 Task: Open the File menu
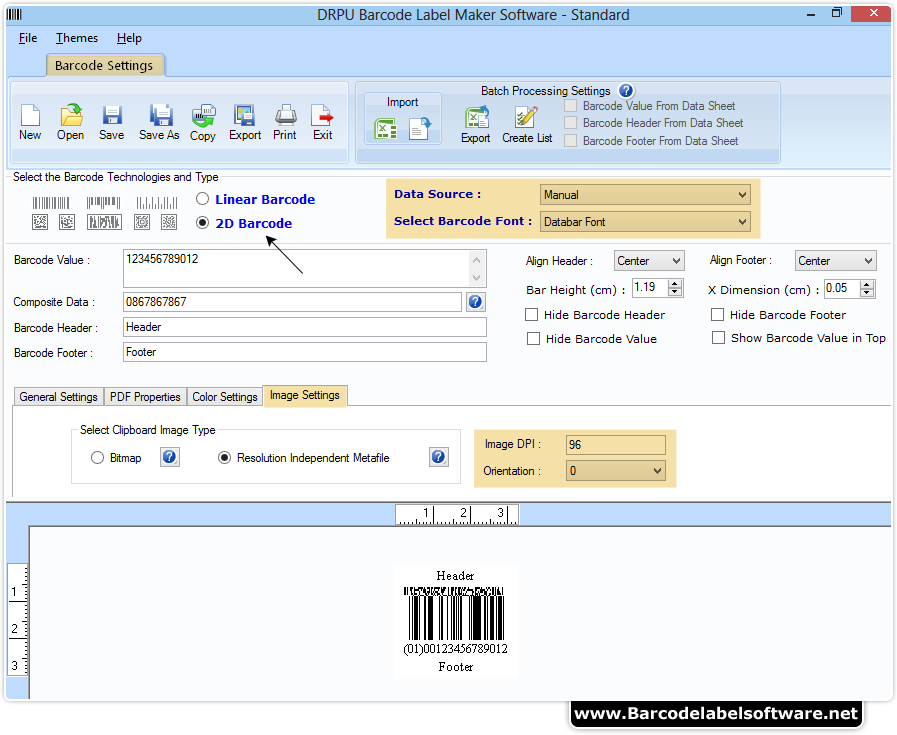[27, 38]
